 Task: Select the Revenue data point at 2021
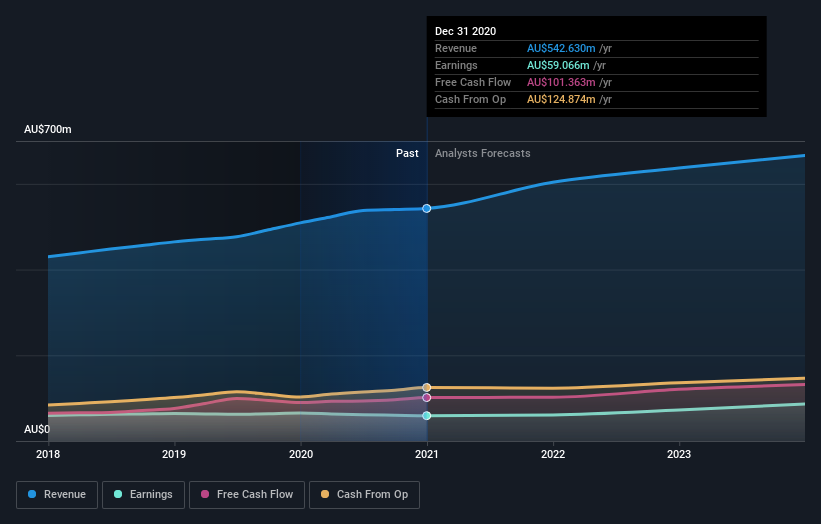pyautogui.click(x=427, y=208)
